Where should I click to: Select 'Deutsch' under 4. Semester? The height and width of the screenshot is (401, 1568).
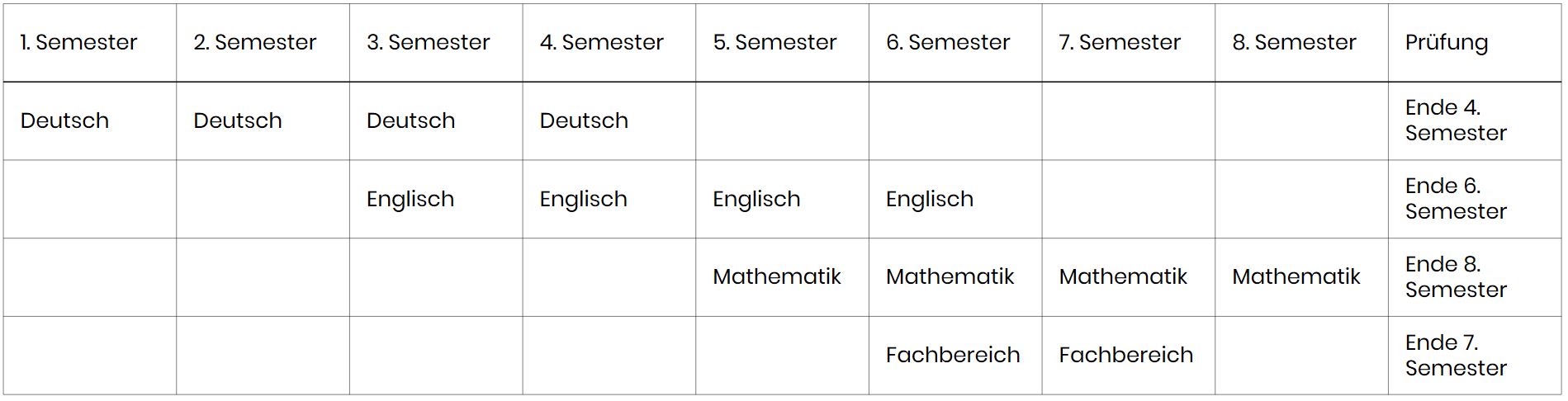(x=584, y=120)
